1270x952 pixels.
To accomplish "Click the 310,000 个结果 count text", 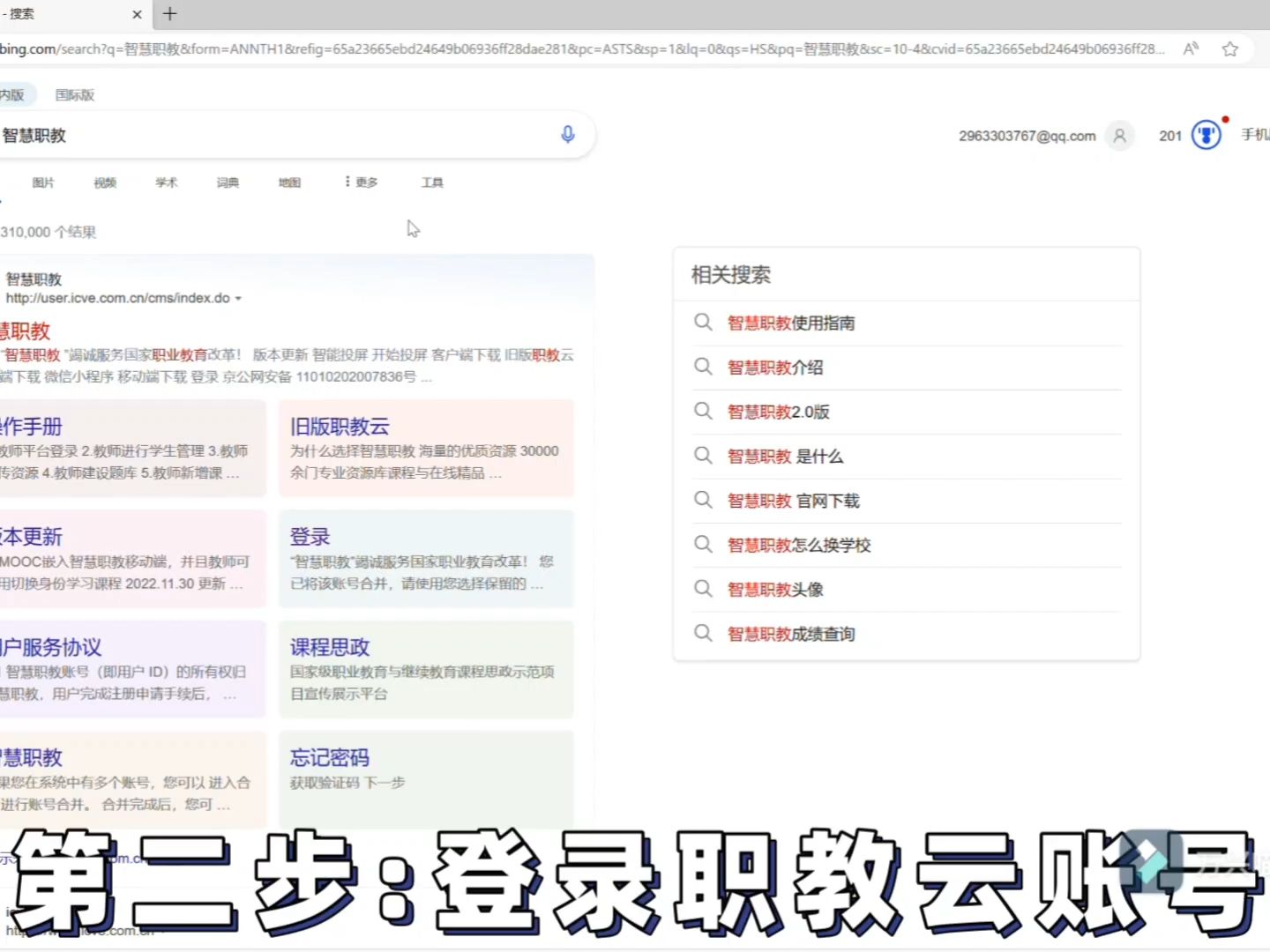I will [49, 232].
